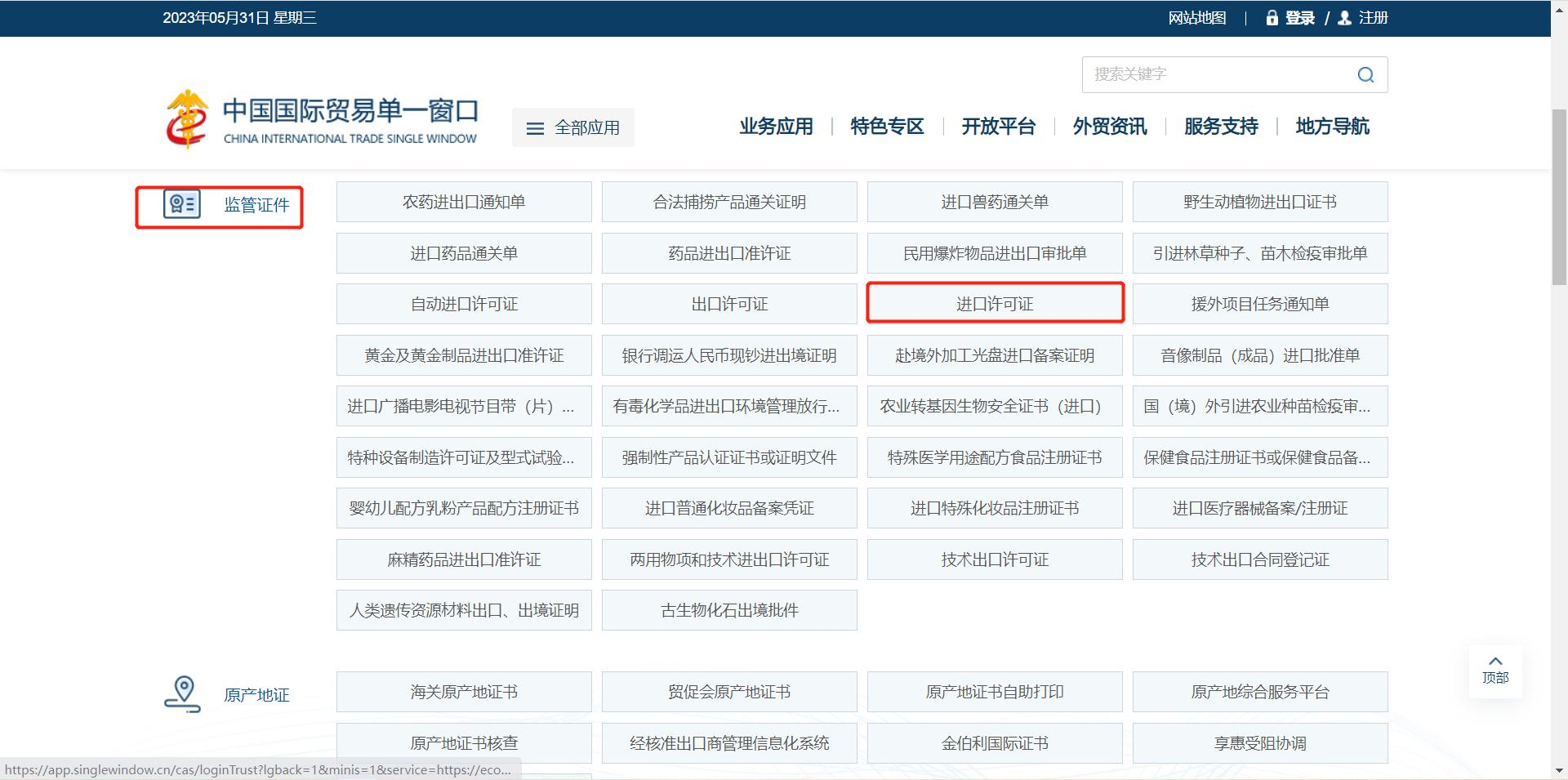Select 自动进口许可证 entry
Image resolution: width=1568 pixels, height=780 pixels.
pos(464,304)
